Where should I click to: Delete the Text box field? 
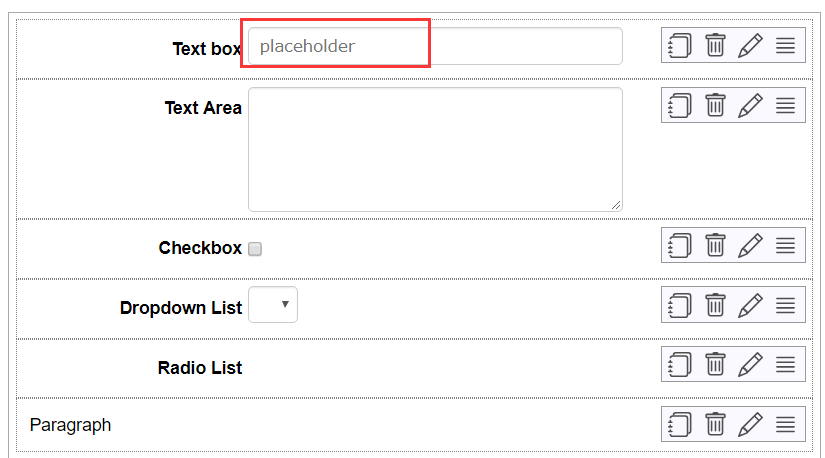pos(715,45)
